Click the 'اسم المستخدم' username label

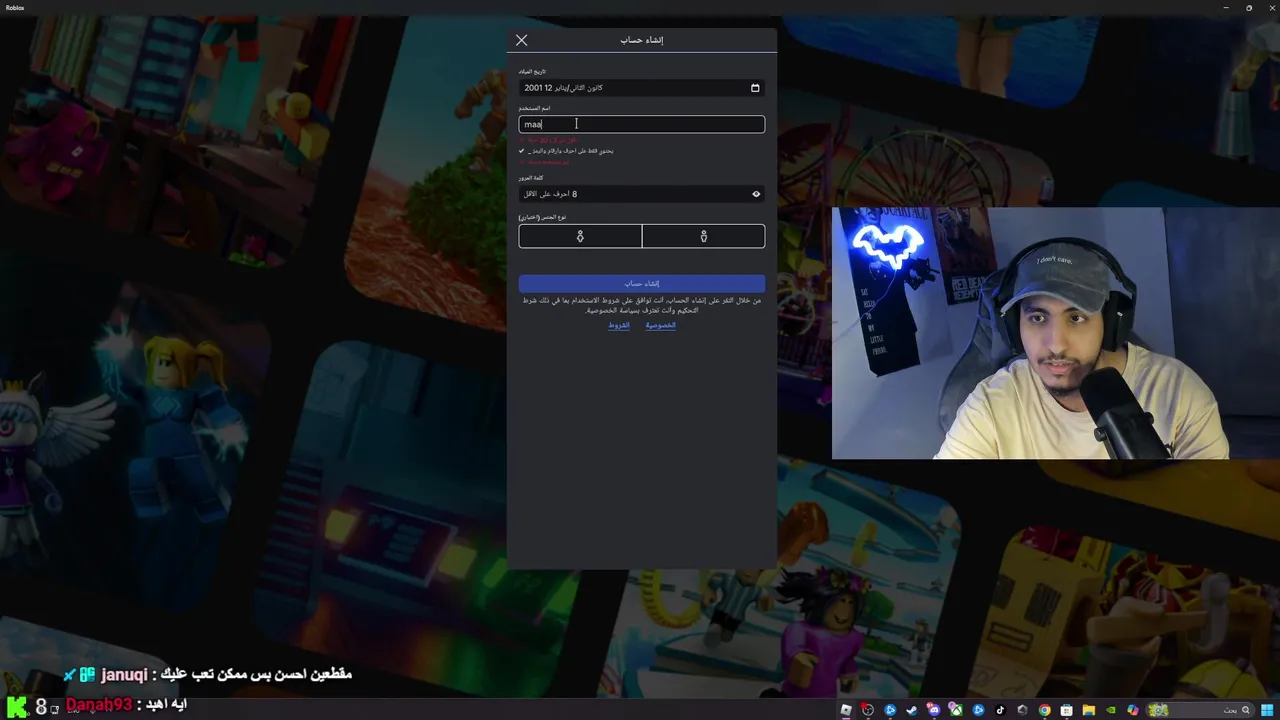coord(534,108)
